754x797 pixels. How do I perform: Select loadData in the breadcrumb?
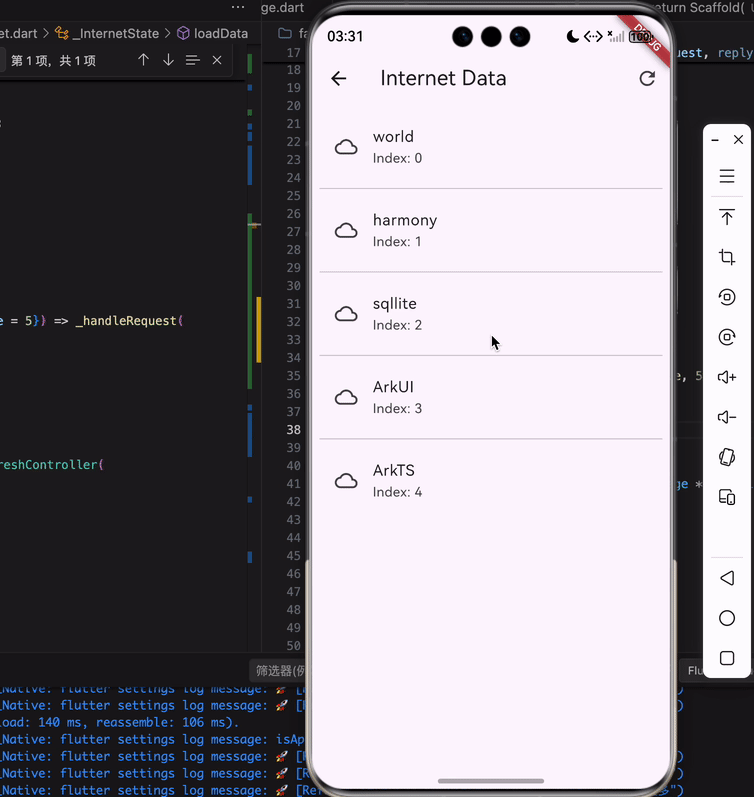pyautogui.click(x=221, y=34)
